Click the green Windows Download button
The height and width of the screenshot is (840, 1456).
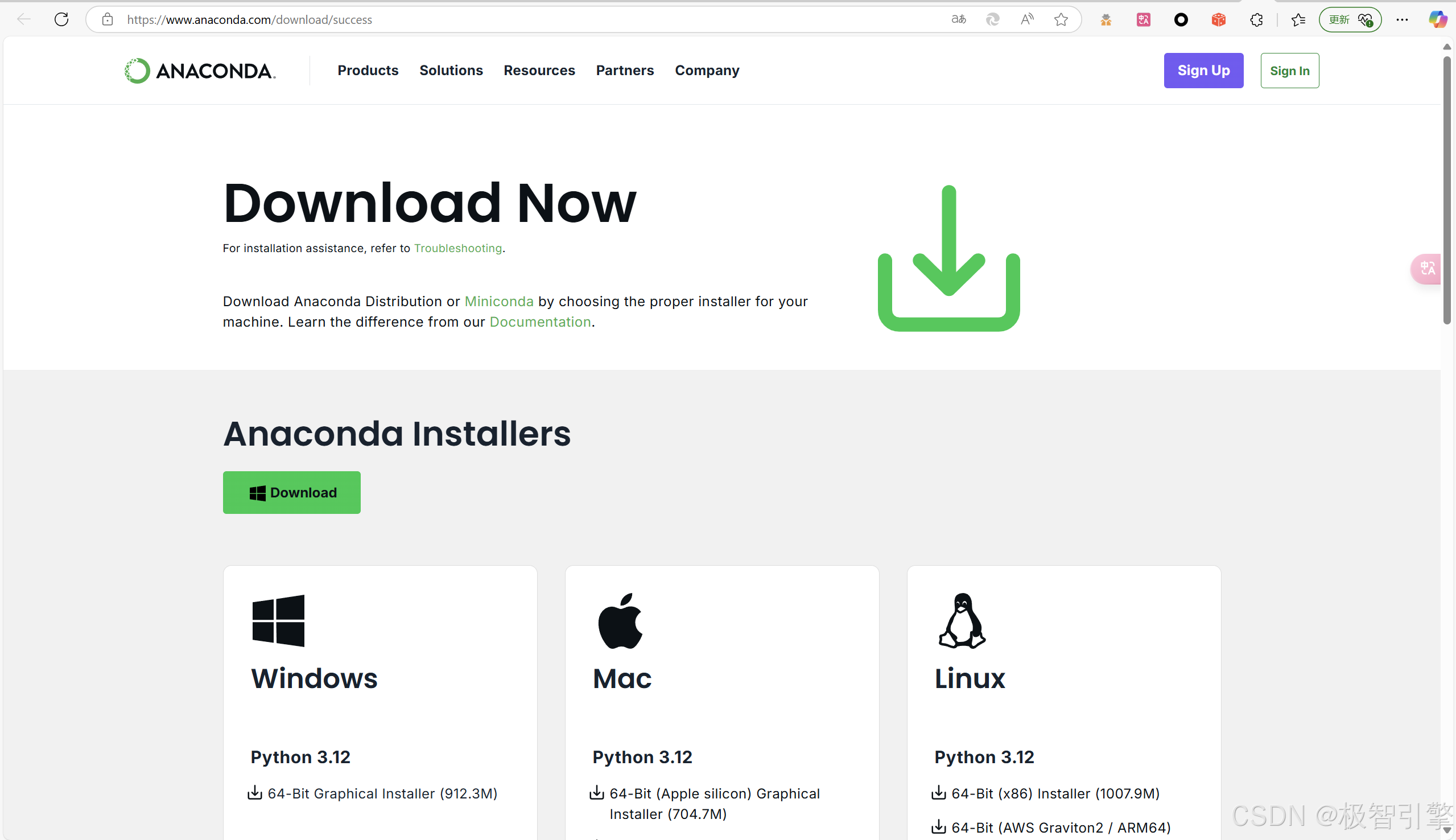click(292, 492)
